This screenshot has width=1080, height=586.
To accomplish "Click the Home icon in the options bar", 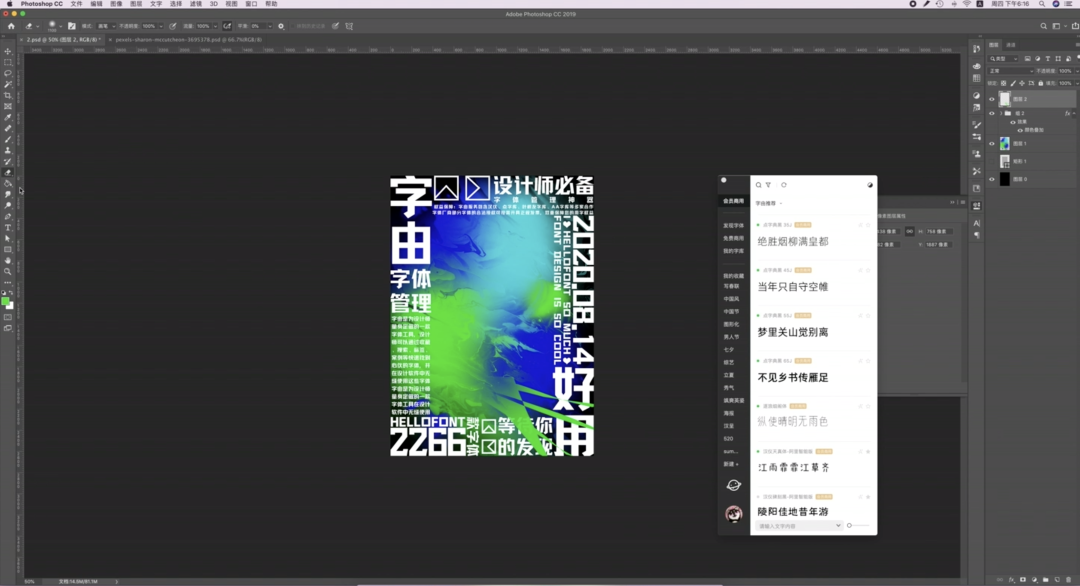I will click(11, 26).
